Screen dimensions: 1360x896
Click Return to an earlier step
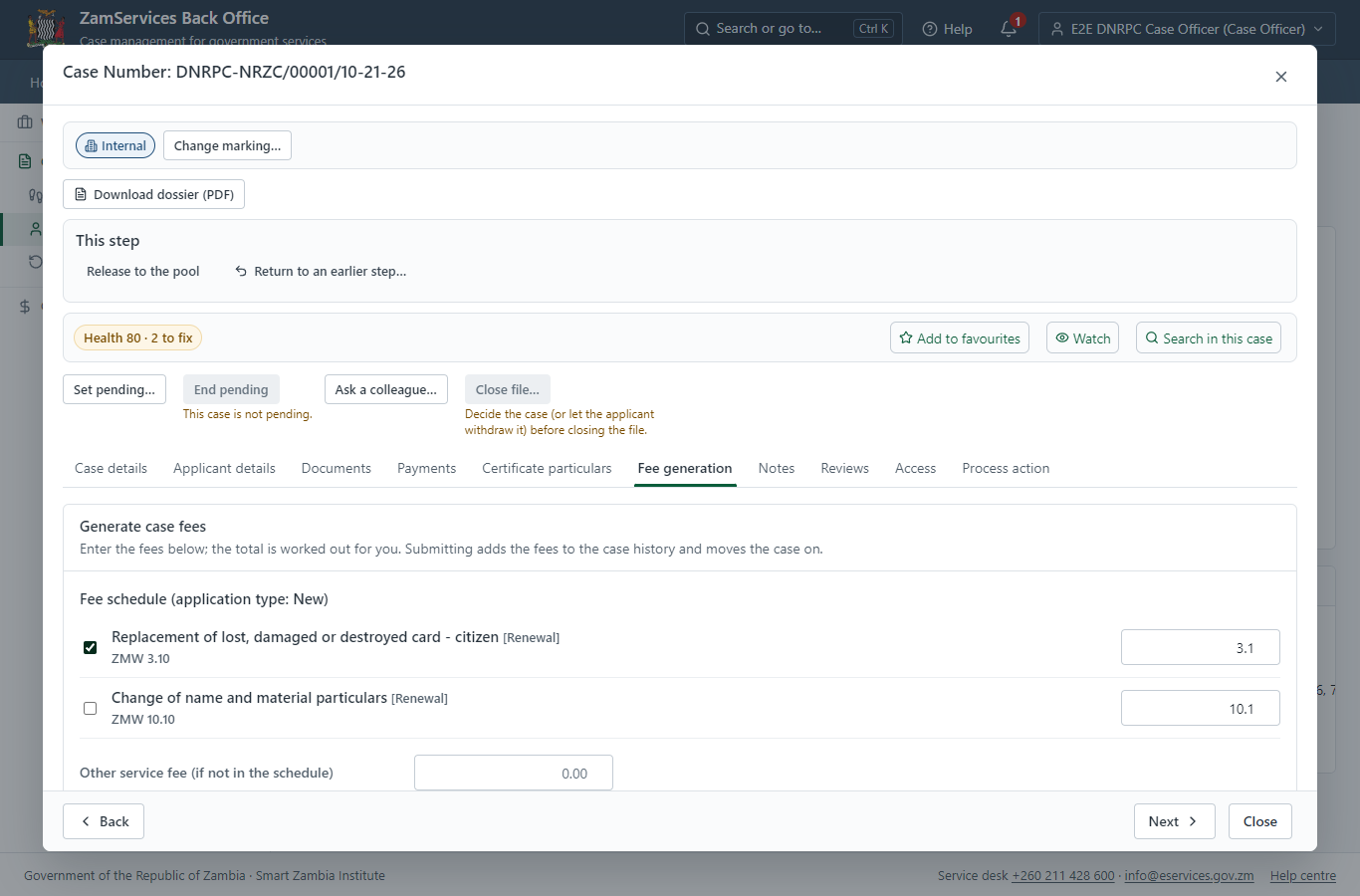point(321,271)
